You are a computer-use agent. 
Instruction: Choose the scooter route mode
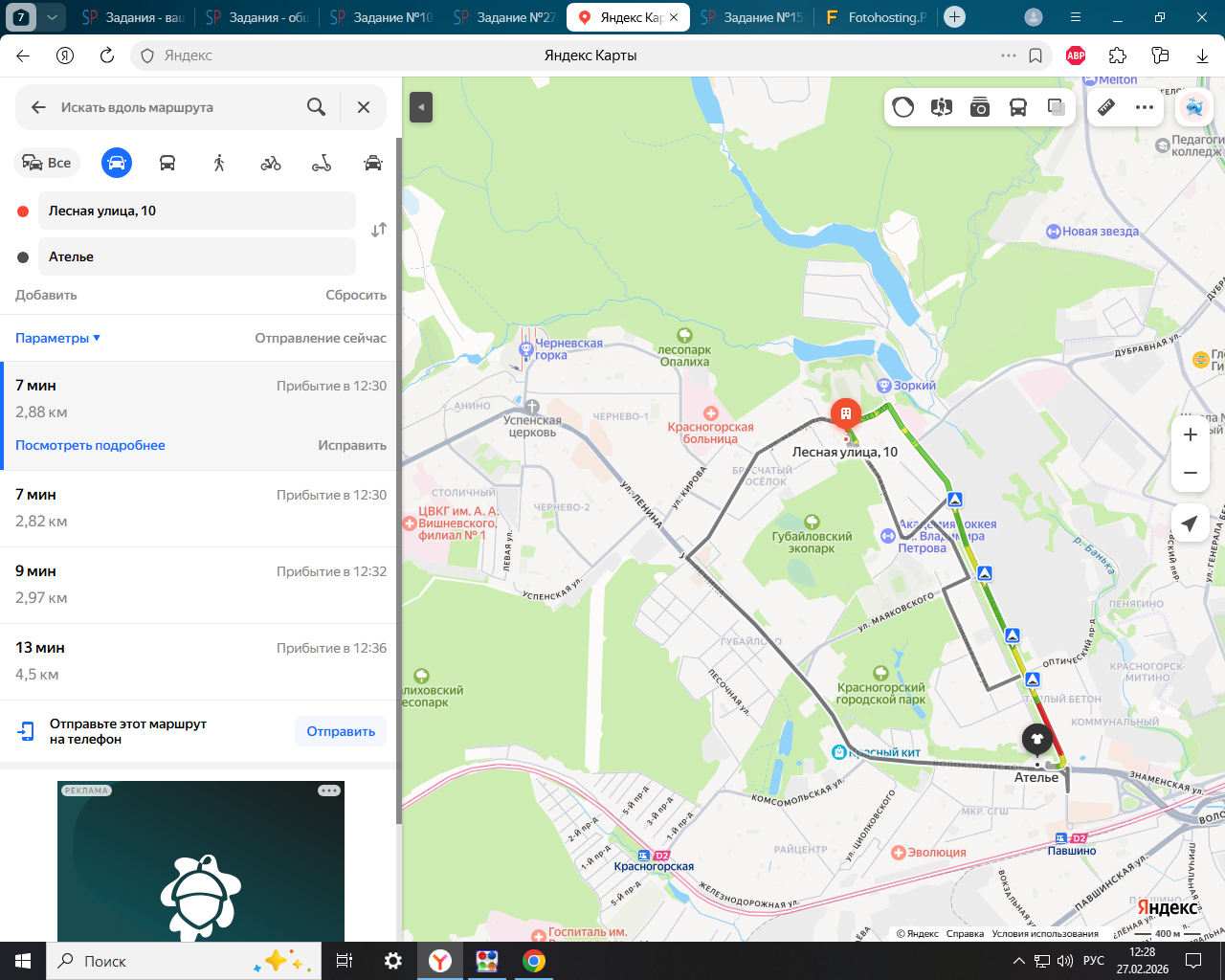pos(322,163)
